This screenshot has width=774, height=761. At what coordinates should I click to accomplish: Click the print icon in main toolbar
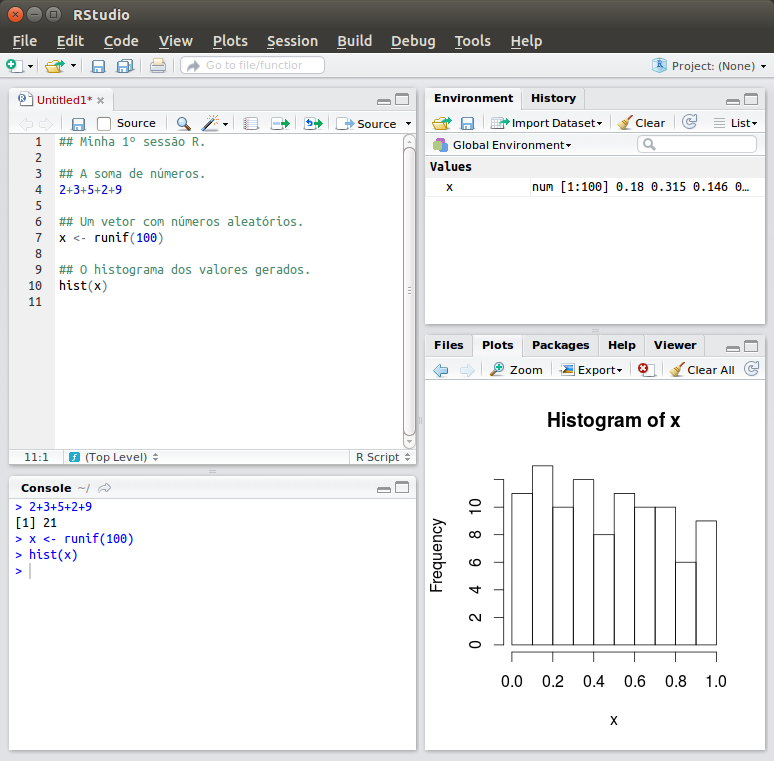pos(158,66)
